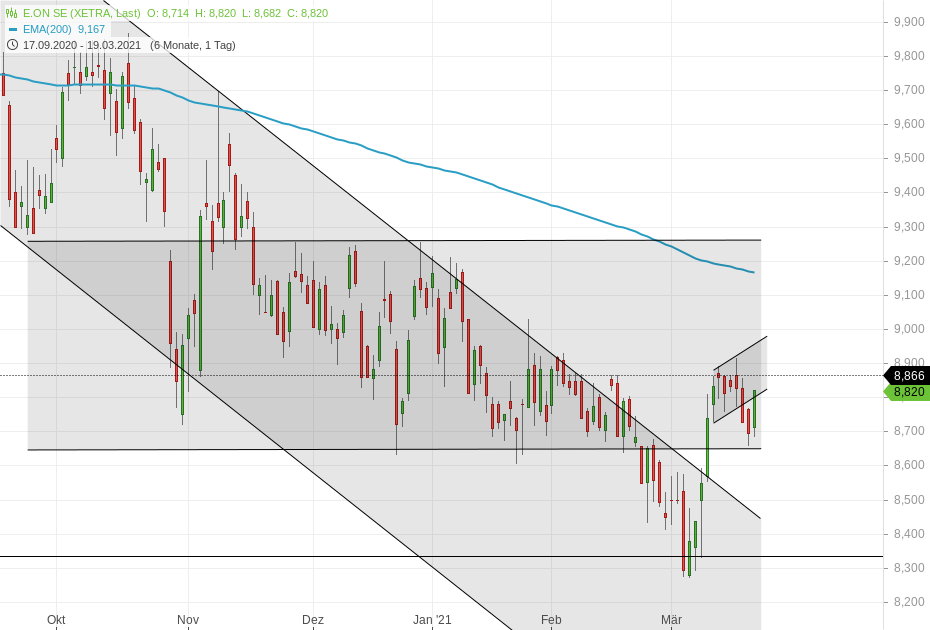Click the clock icon beside the date range
Screen dimensions: 930x630
[12, 45]
